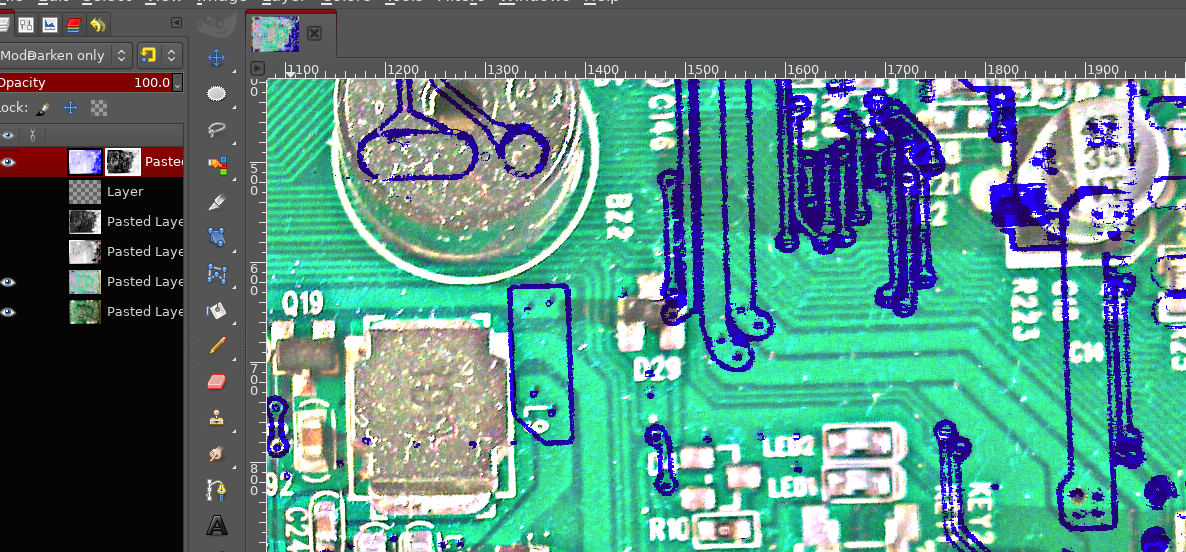Hide the bottom green-board Pasted Layer via eye
The width and height of the screenshot is (1186, 552).
[8, 312]
